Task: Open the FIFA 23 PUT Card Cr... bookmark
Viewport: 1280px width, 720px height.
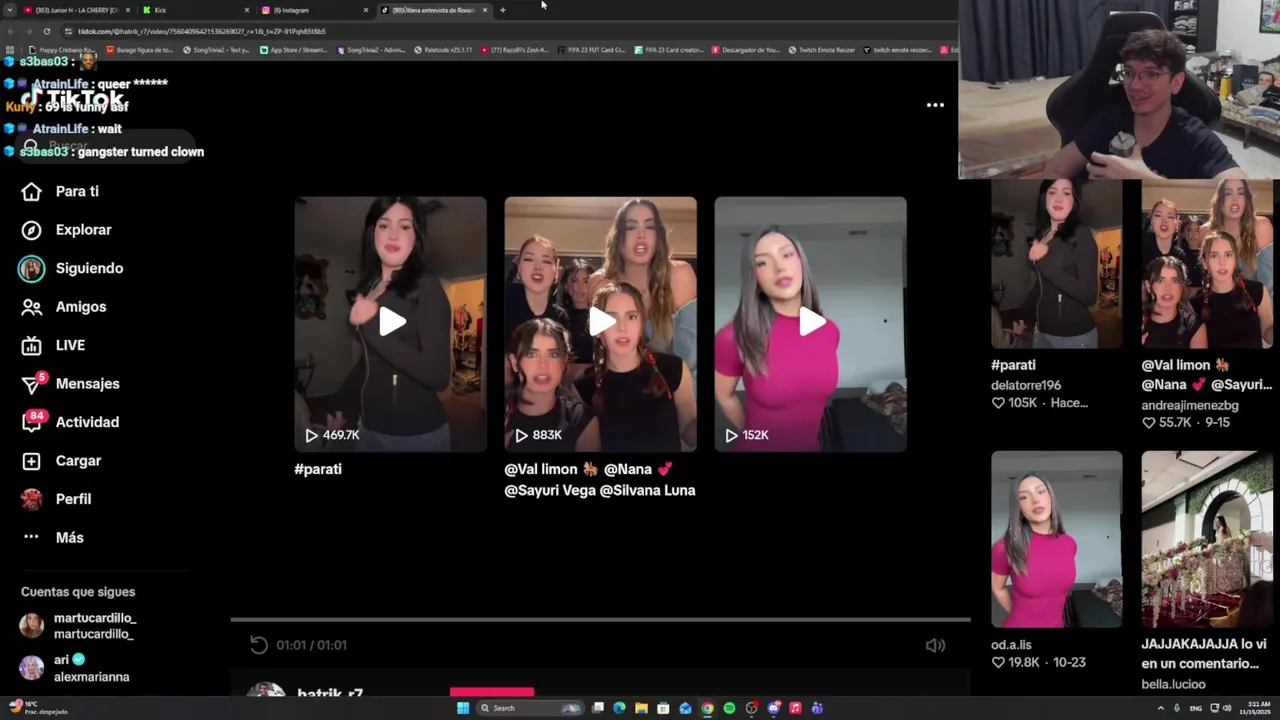Action: coord(591,50)
